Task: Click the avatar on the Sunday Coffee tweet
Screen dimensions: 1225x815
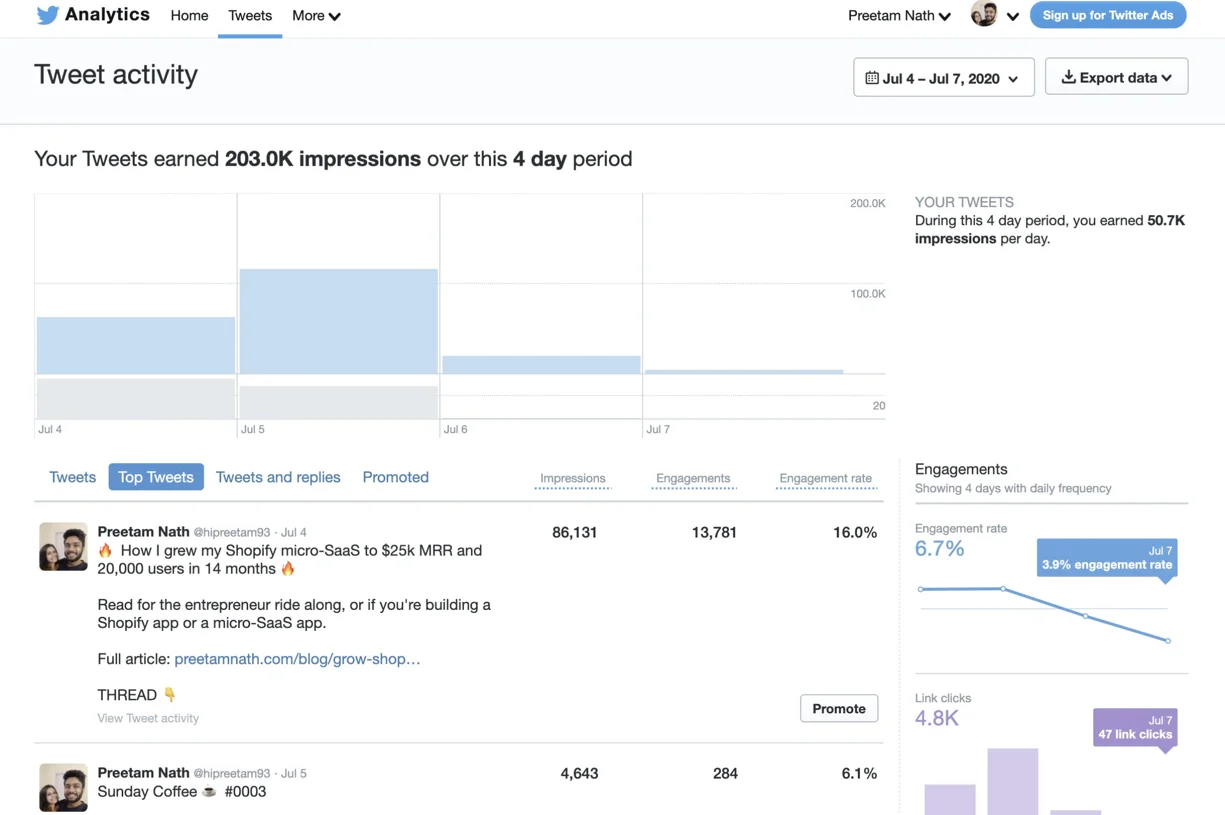Action: [63, 787]
